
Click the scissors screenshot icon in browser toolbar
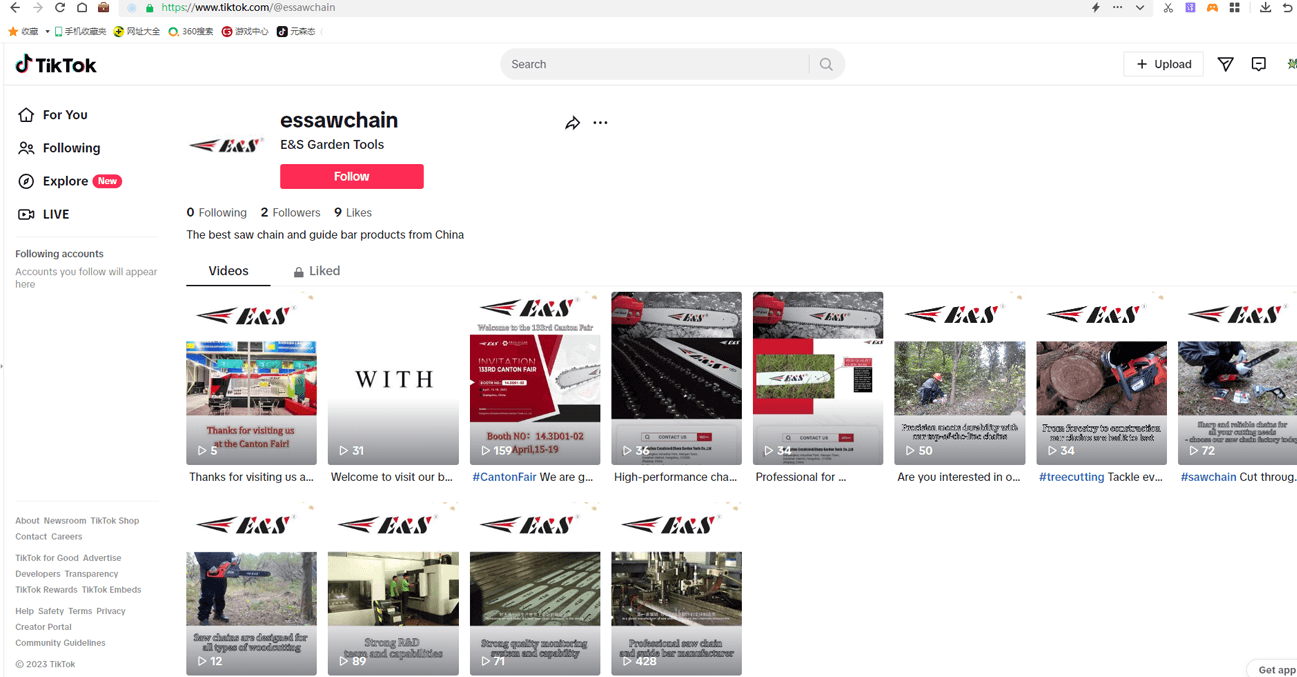point(1168,7)
